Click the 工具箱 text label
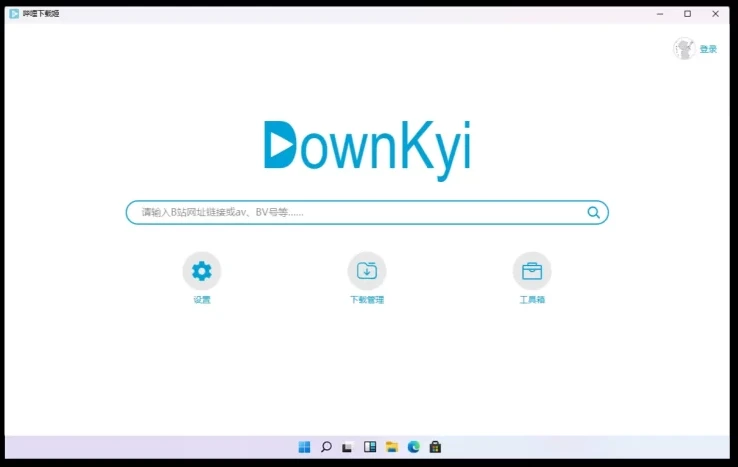This screenshot has width=738, height=467. (532, 300)
